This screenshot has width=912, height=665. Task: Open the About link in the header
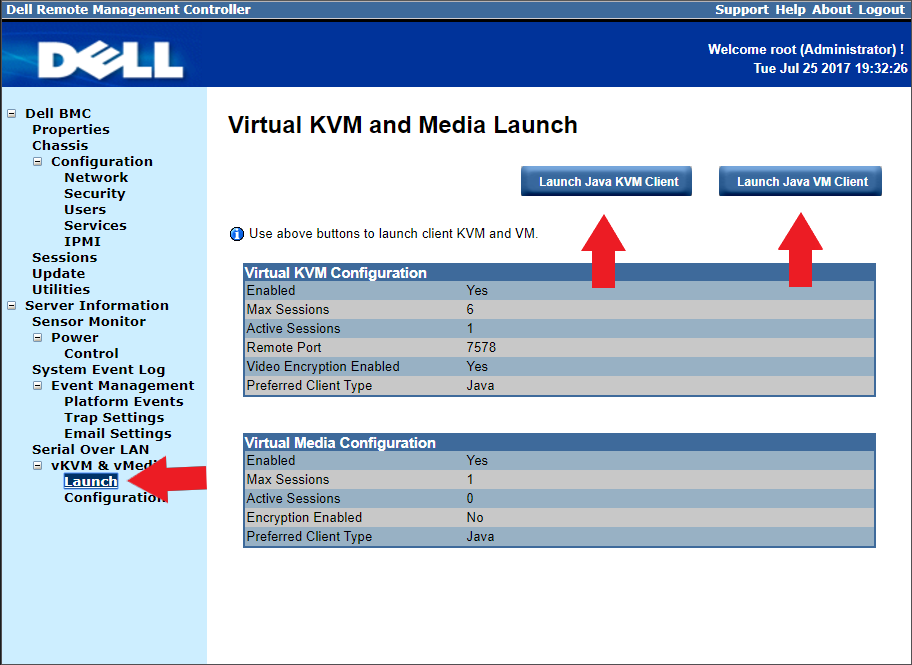pos(832,10)
